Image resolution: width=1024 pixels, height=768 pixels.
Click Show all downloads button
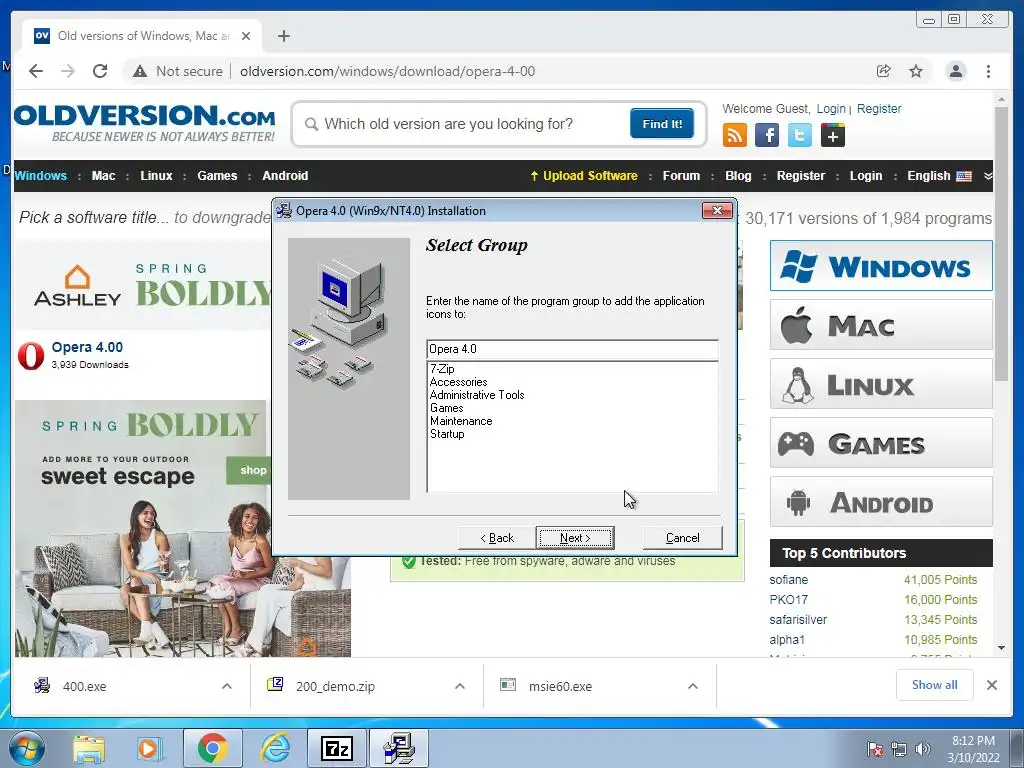coord(935,684)
